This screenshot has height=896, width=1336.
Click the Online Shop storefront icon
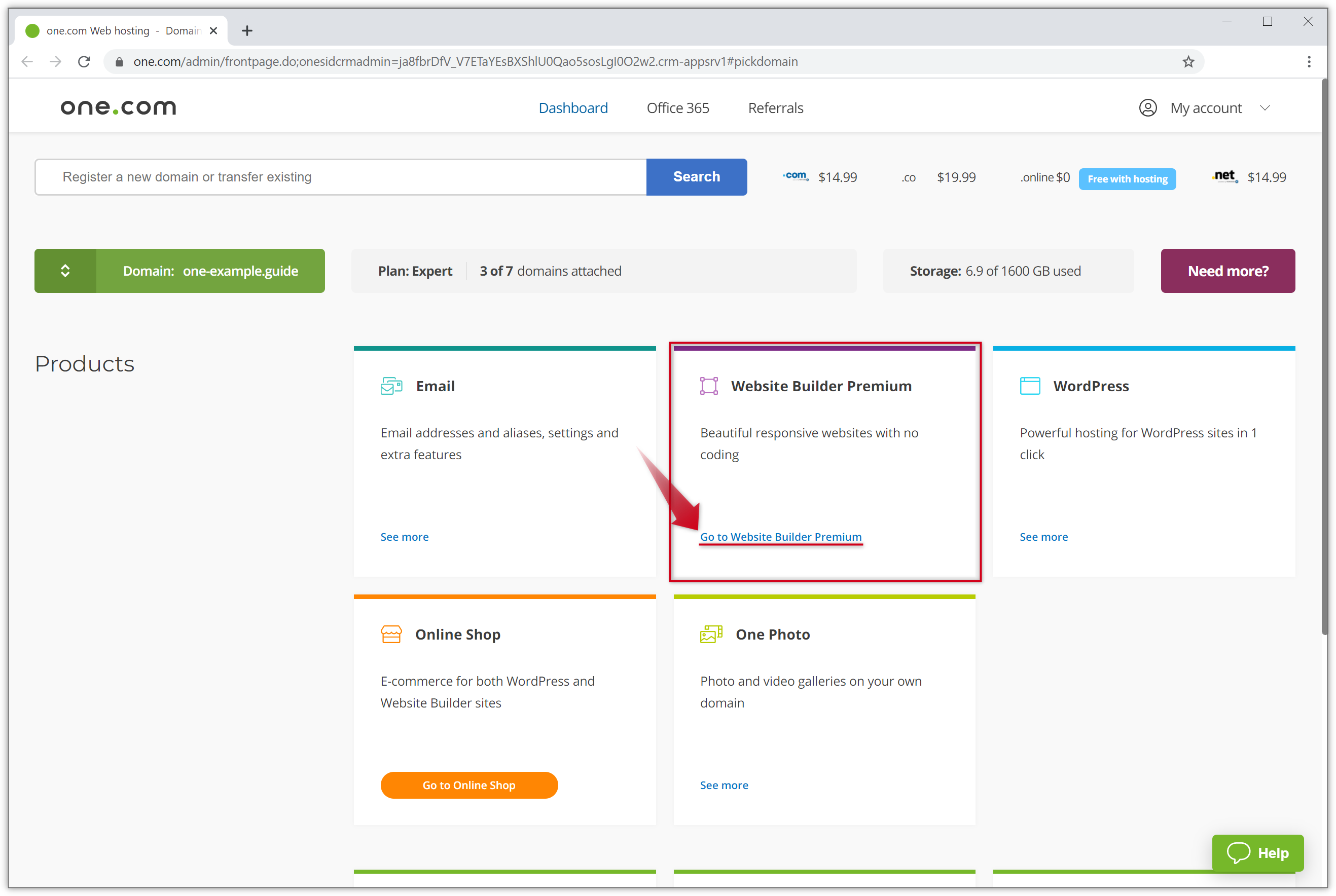[x=391, y=634]
